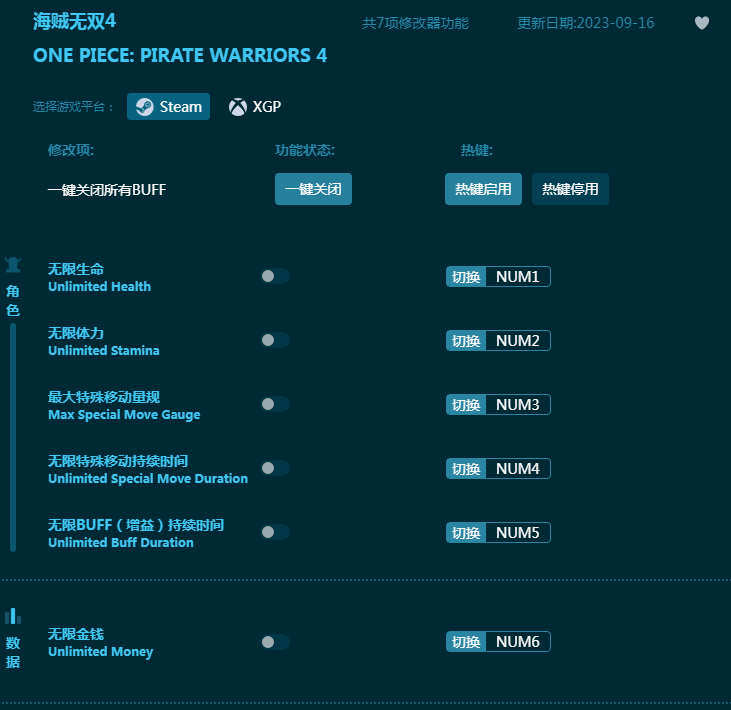Click ONE PIECE: PIRATE WARRIORS 4 heading
The height and width of the screenshot is (710, 731).
pyautogui.click(x=180, y=55)
